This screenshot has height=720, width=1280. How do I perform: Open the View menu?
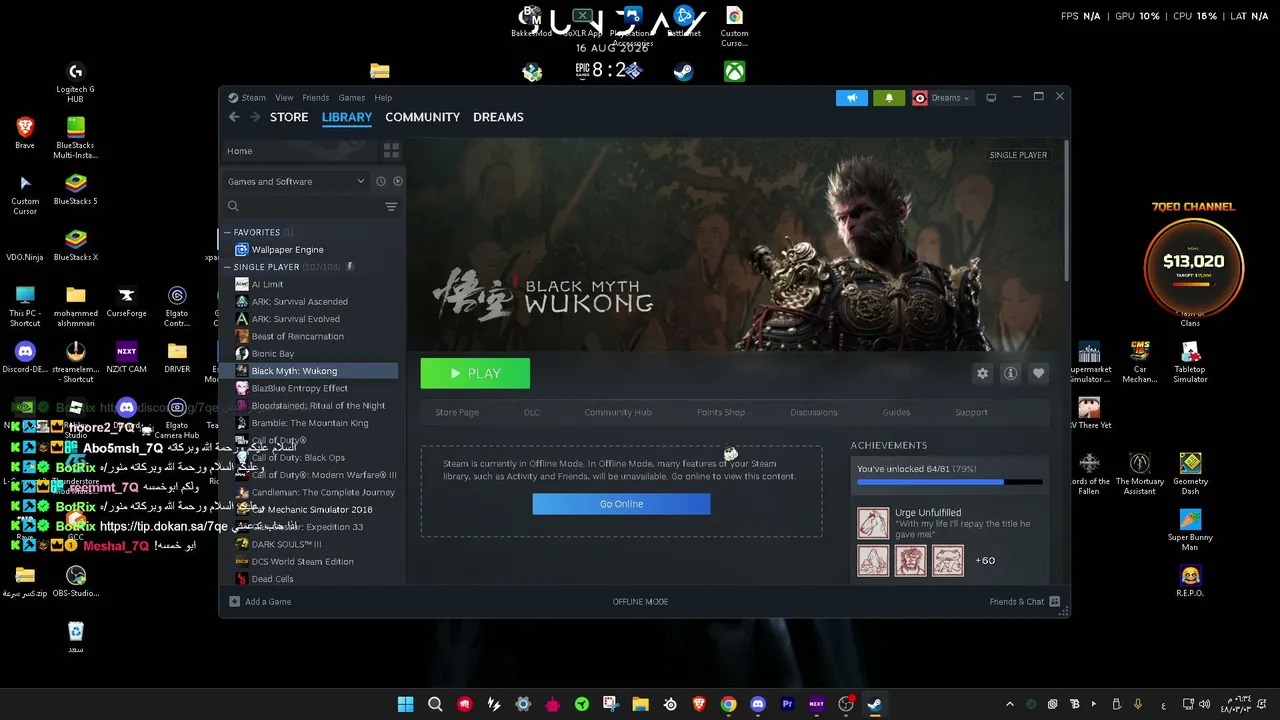point(284,98)
